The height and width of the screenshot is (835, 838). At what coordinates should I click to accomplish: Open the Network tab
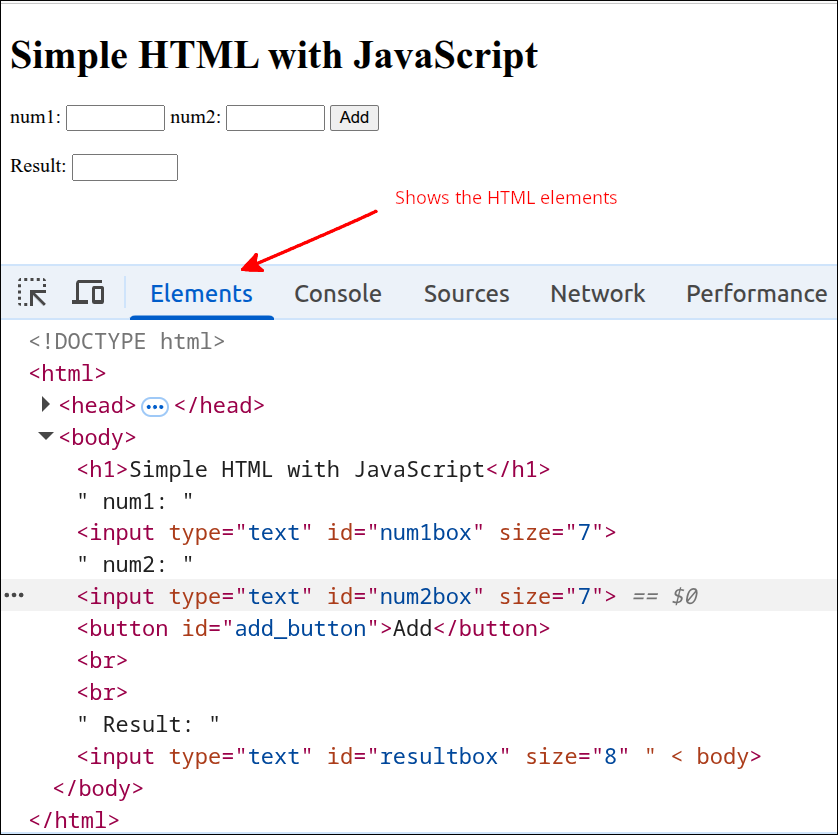597,293
